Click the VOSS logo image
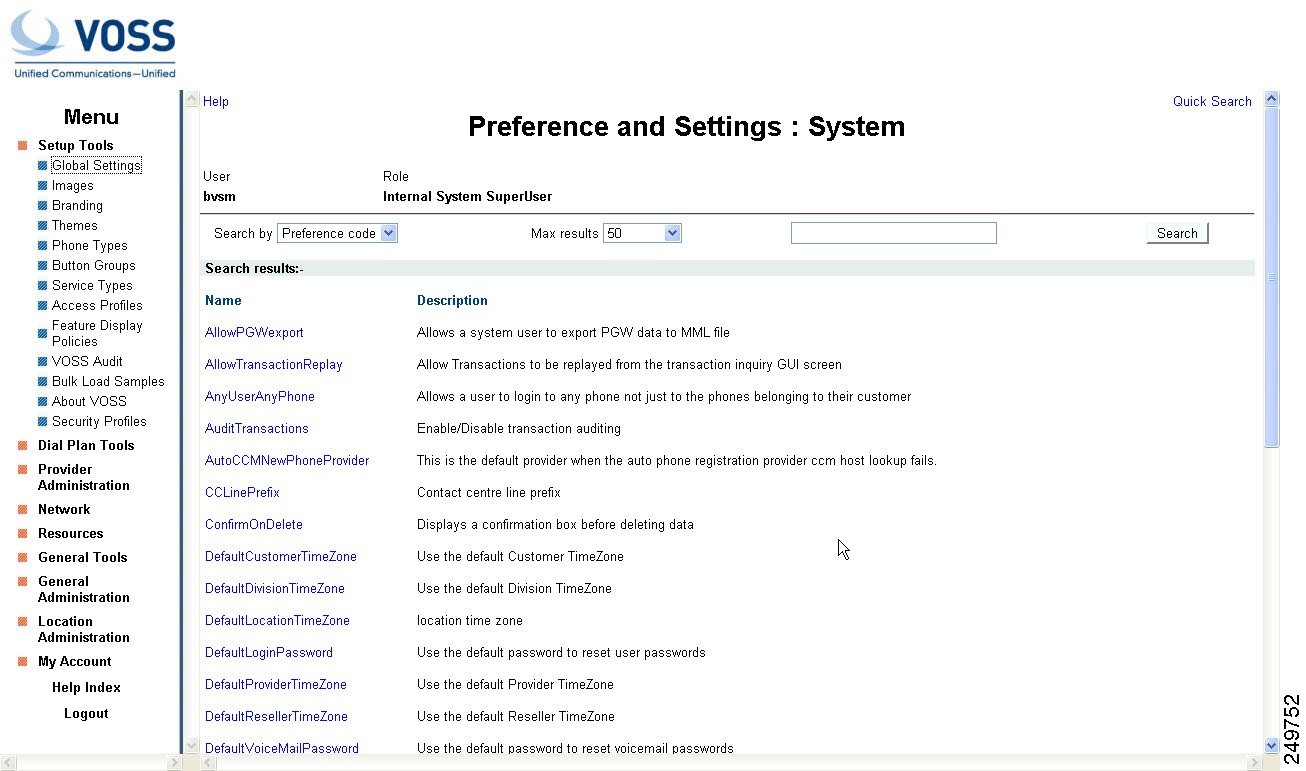1306x771 pixels. point(93,44)
